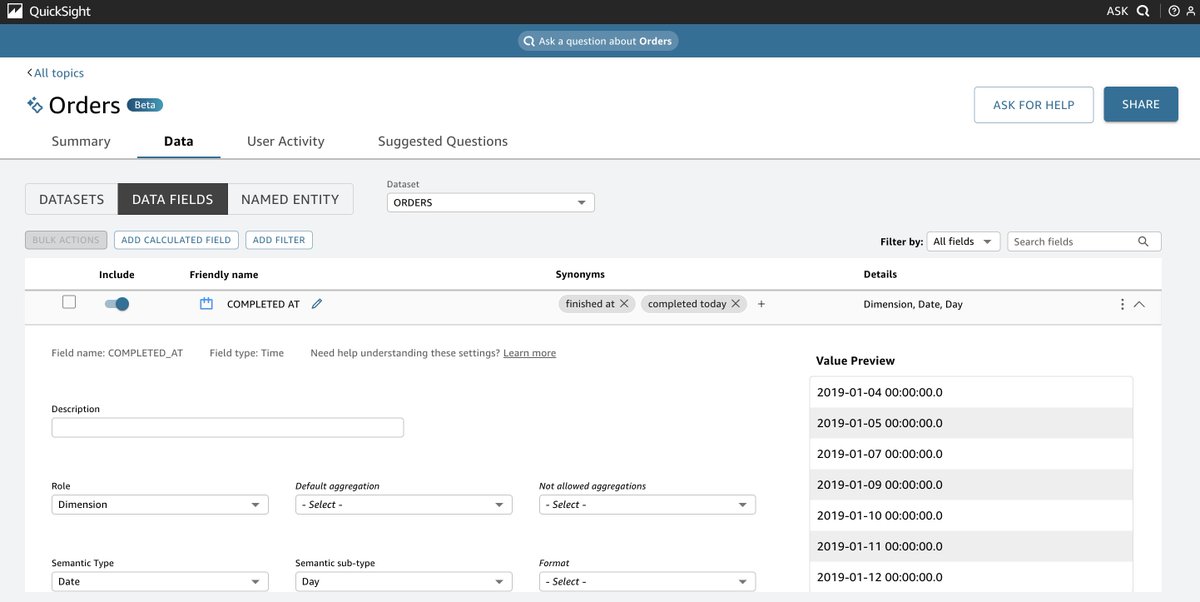Viewport: 1200px width, 602px height.
Task: Tick the COMPLETED AT row checkbox
Action: coord(69,302)
